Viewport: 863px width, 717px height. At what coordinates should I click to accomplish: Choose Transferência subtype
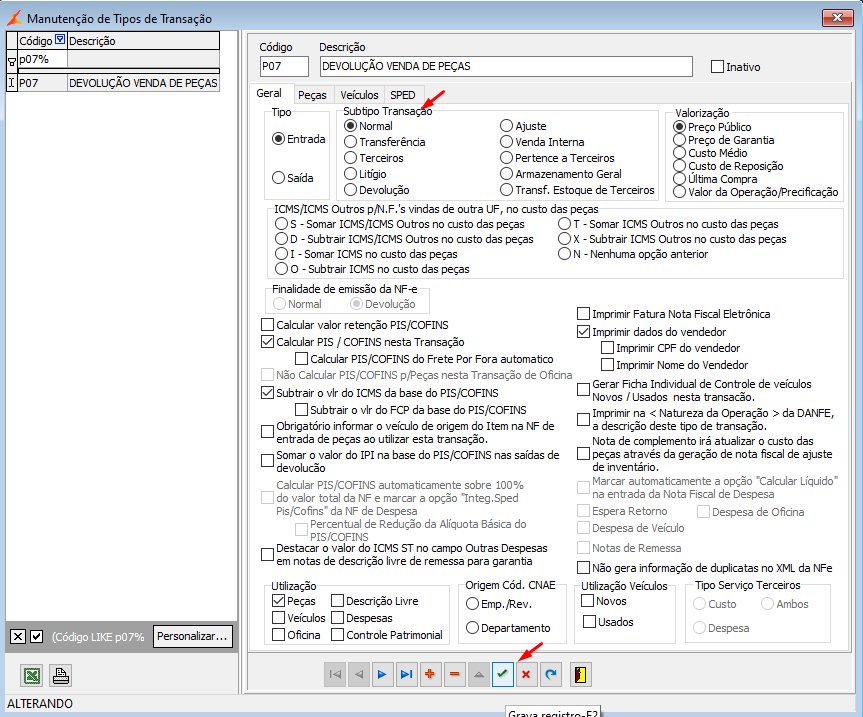click(351, 142)
